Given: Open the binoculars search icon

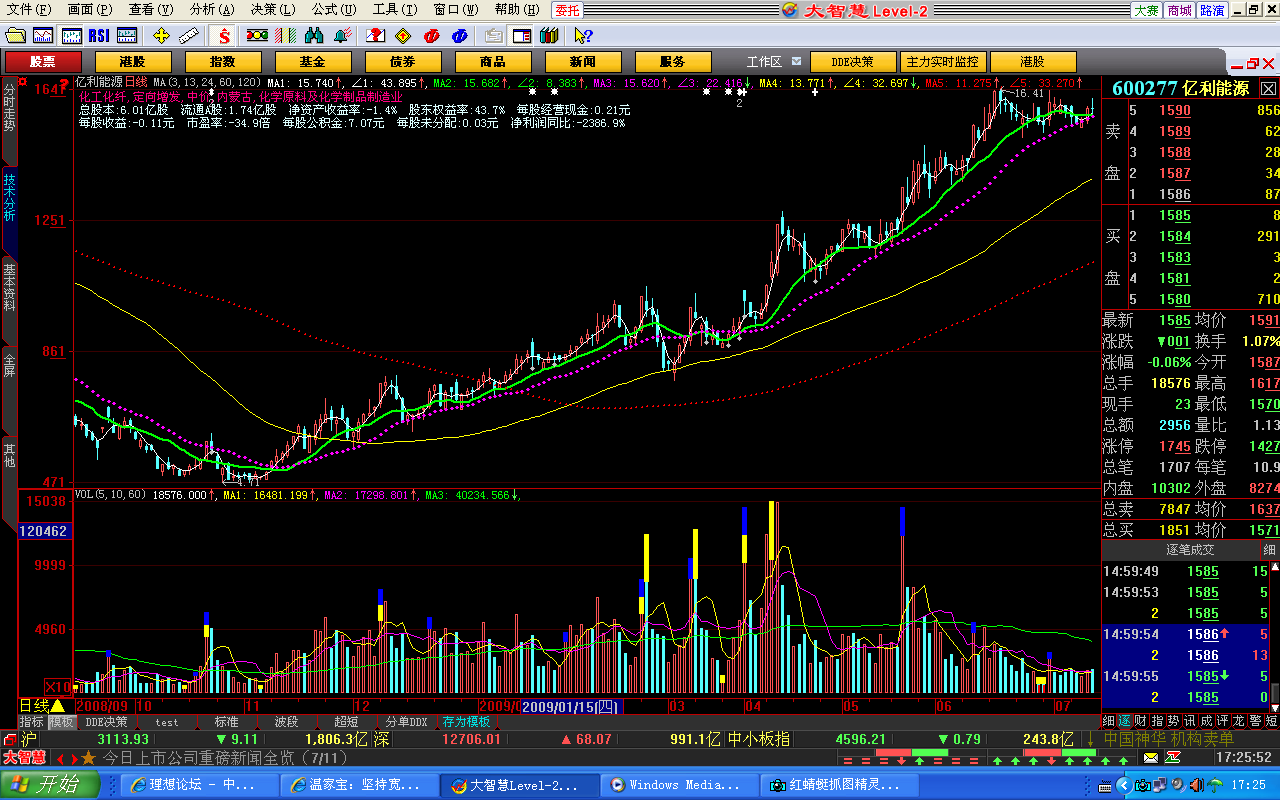Looking at the screenshot, I should click(x=313, y=35).
